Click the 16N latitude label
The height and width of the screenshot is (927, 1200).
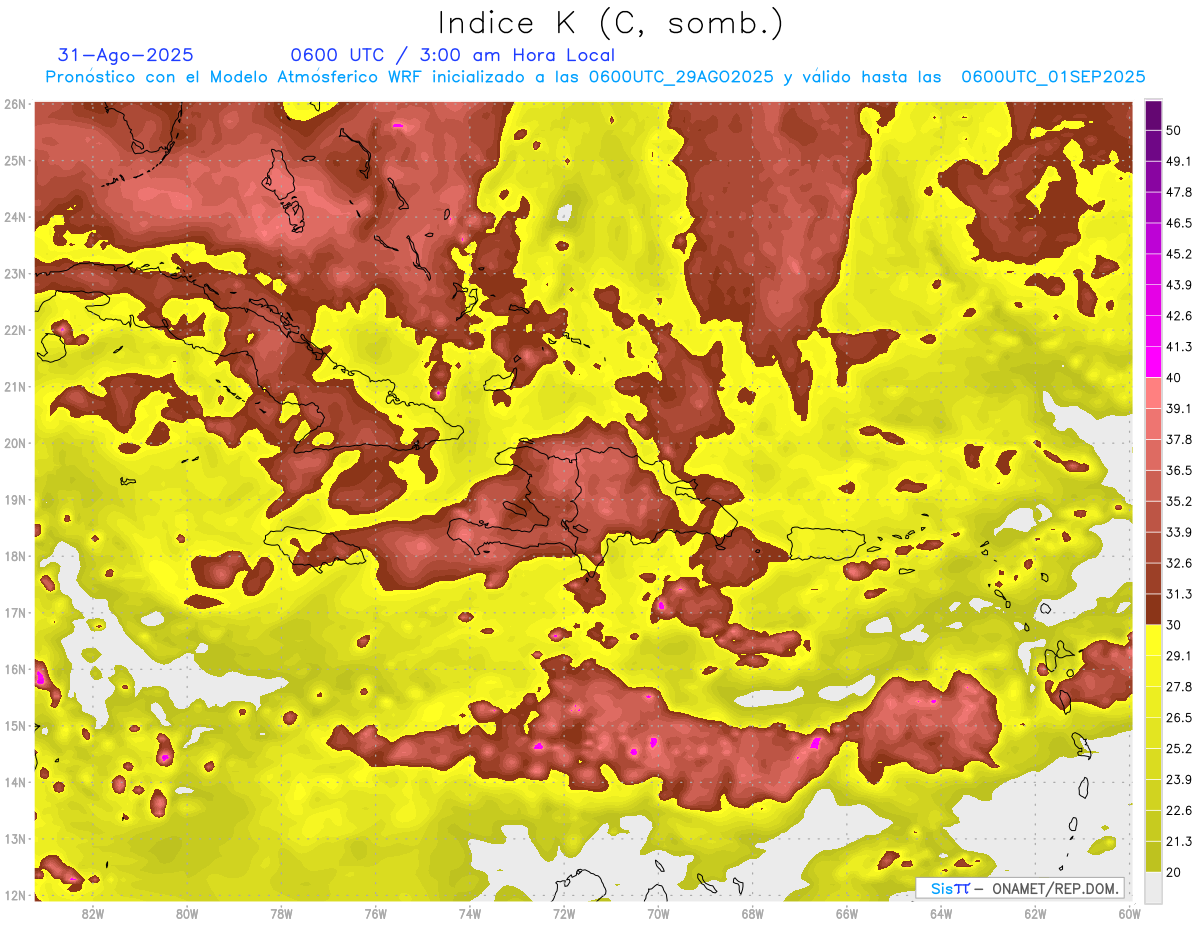point(15,669)
